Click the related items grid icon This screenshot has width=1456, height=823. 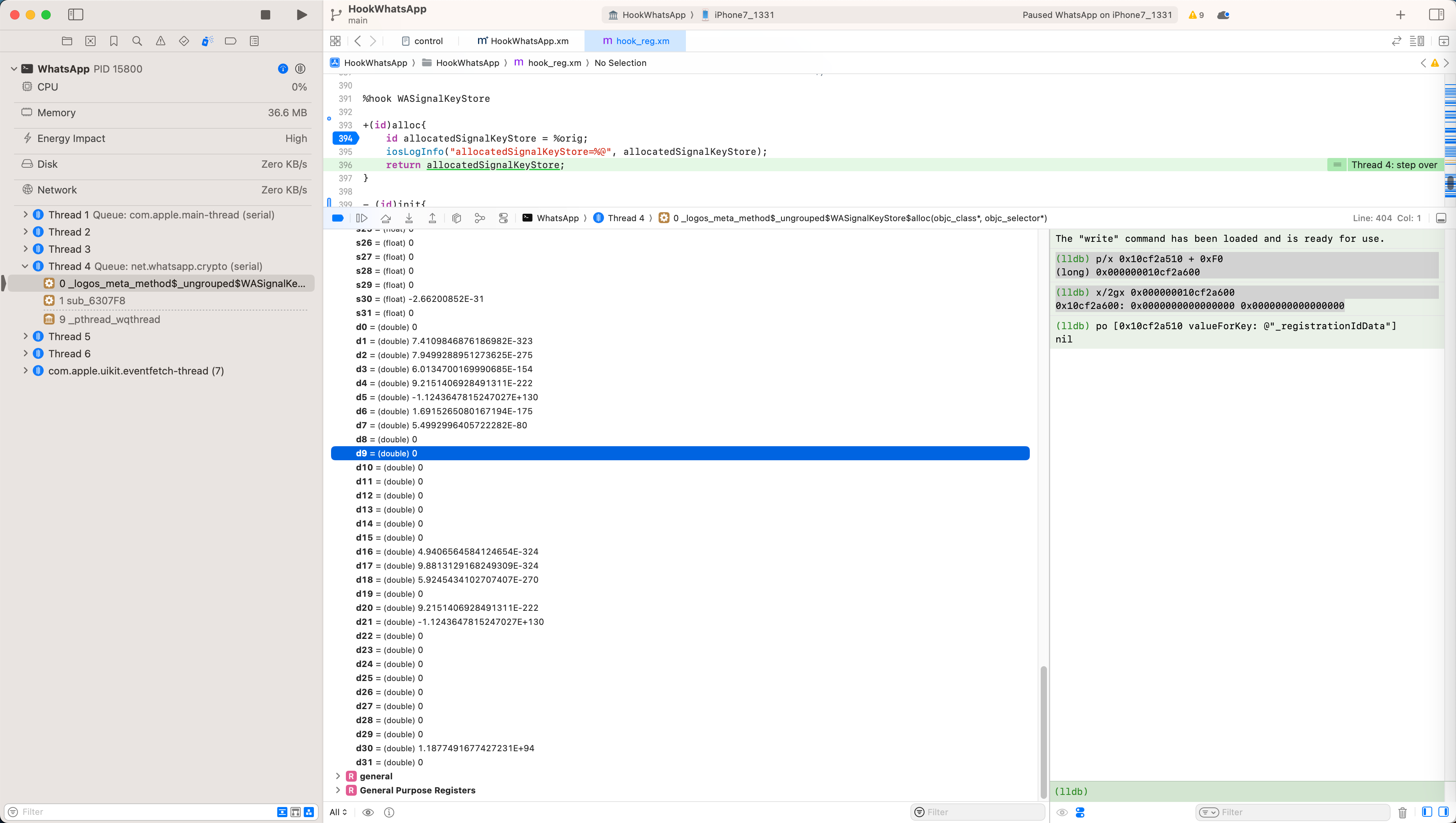335,41
